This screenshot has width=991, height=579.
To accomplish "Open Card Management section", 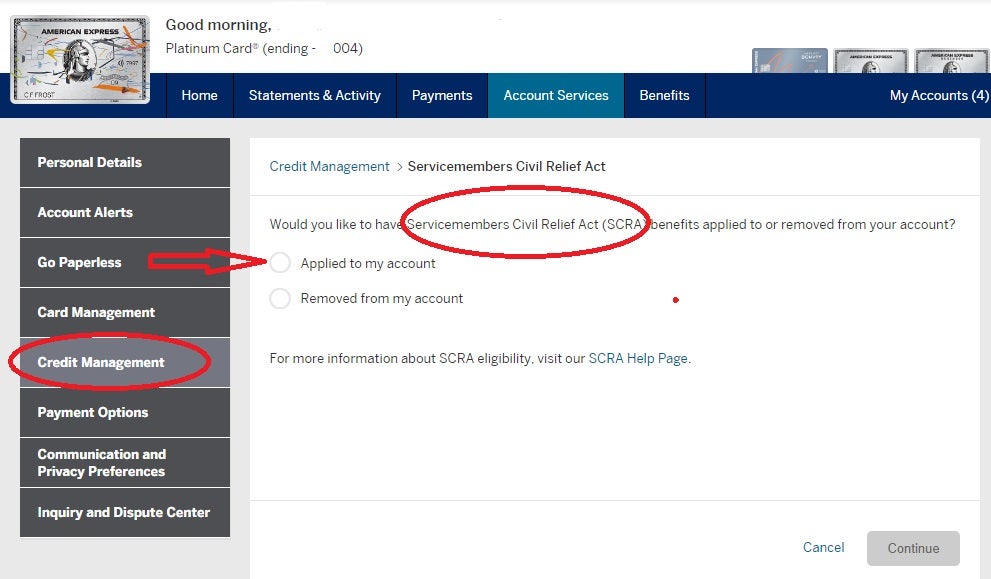I will 125,312.
